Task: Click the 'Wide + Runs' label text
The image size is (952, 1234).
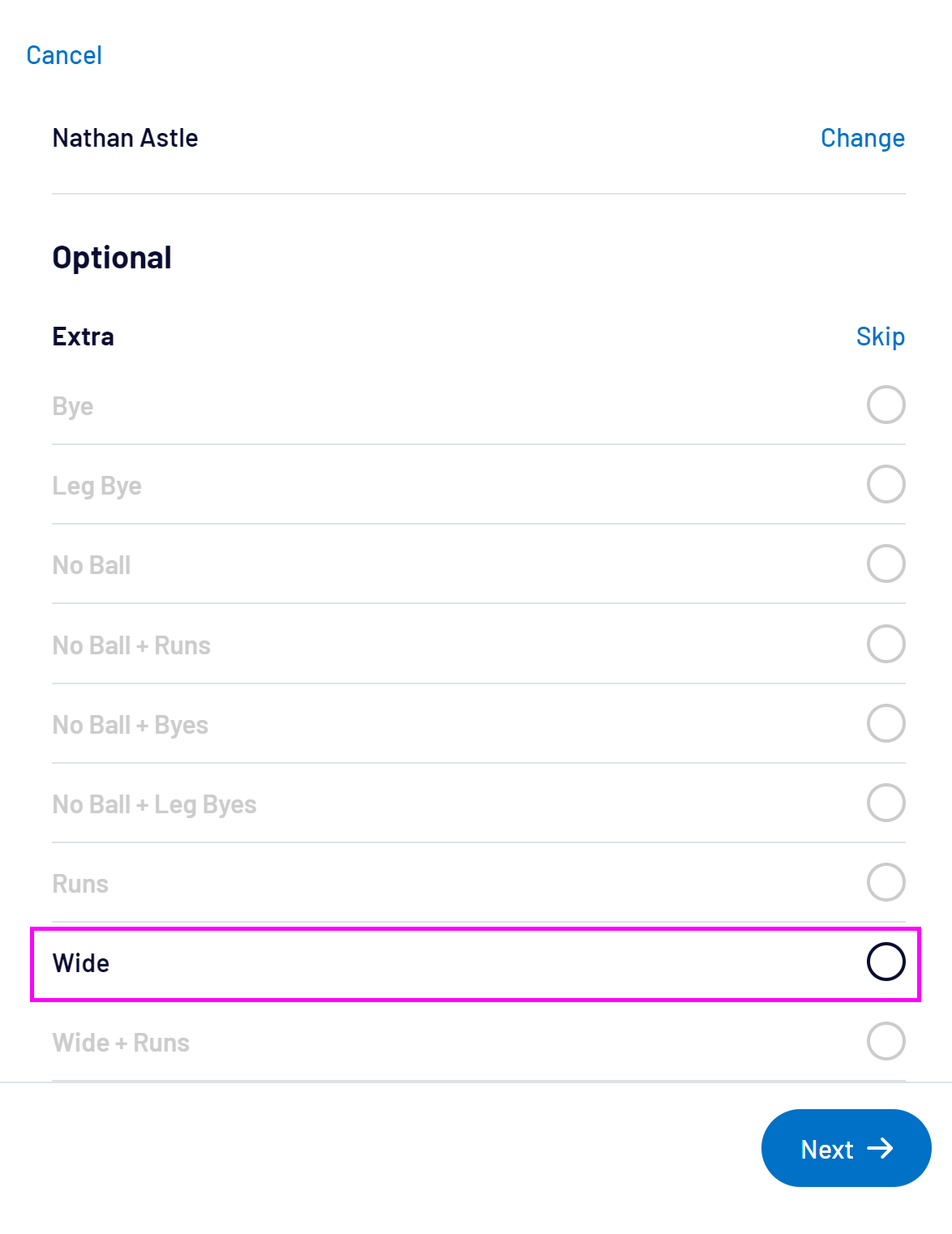Action: point(121,1043)
